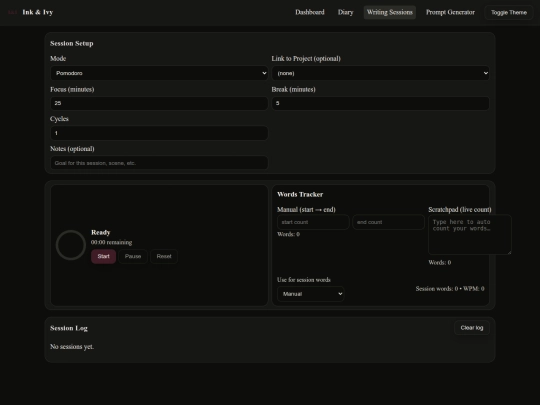540x405 pixels.
Task: Click the Session Log heading
Action: tap(69, 328)
